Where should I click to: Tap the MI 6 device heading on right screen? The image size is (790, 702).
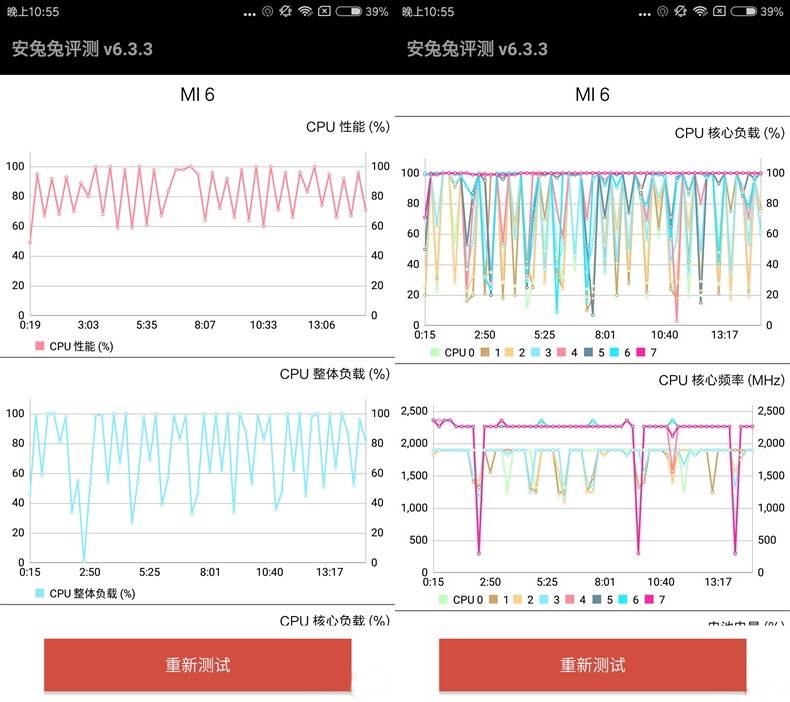(592, 95)
